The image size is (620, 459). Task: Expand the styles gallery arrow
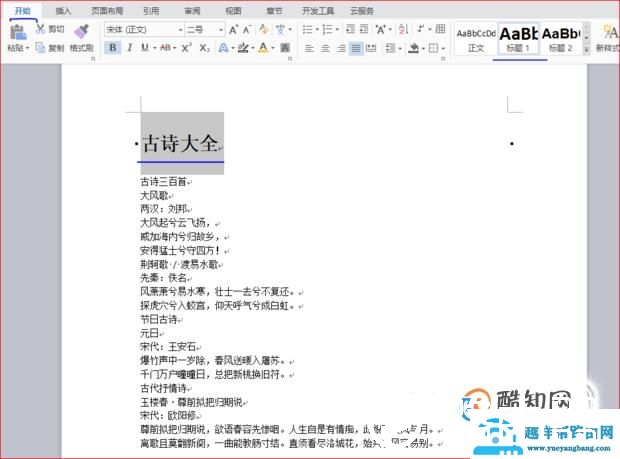(586, 49)
